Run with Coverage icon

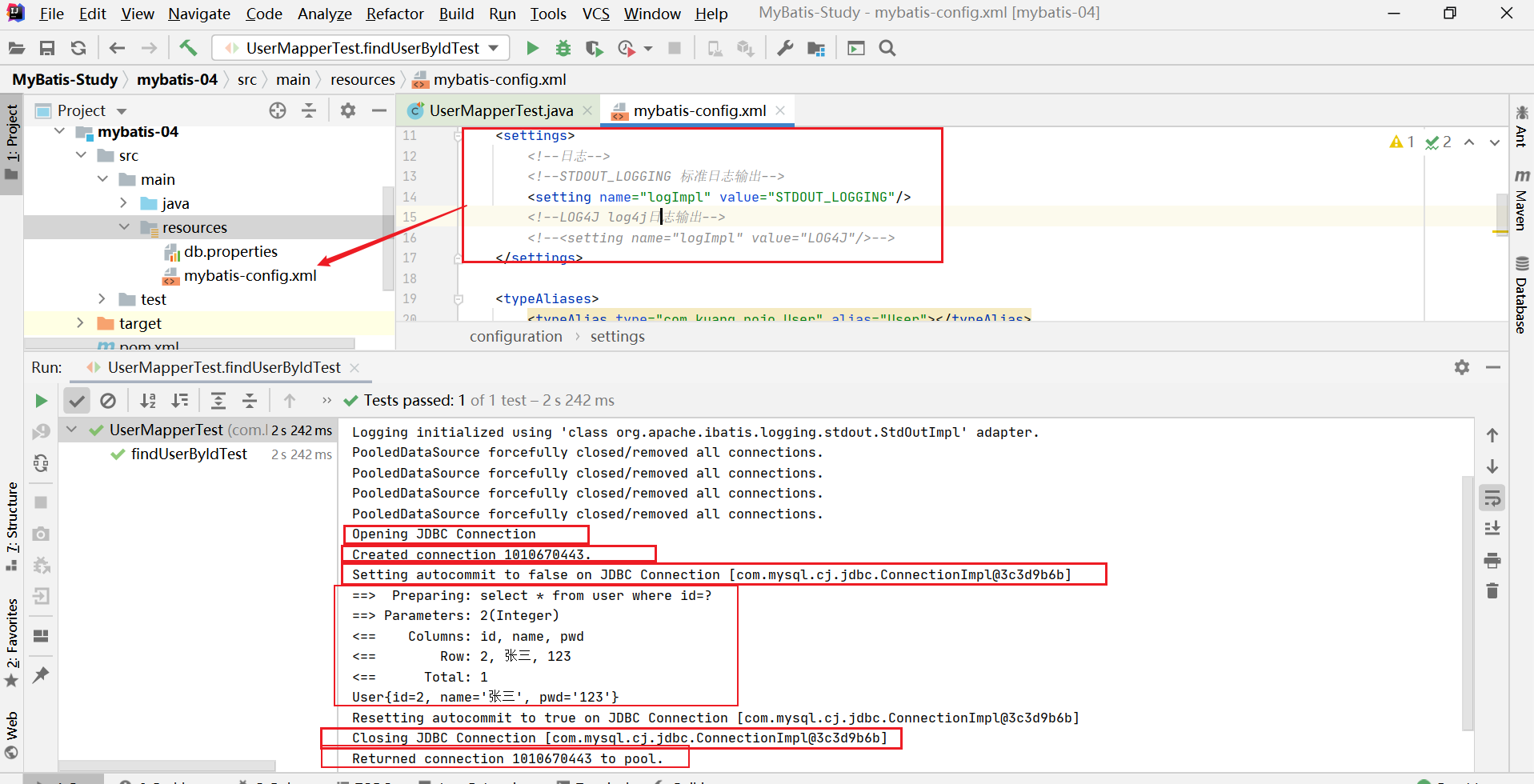(594, 48)
